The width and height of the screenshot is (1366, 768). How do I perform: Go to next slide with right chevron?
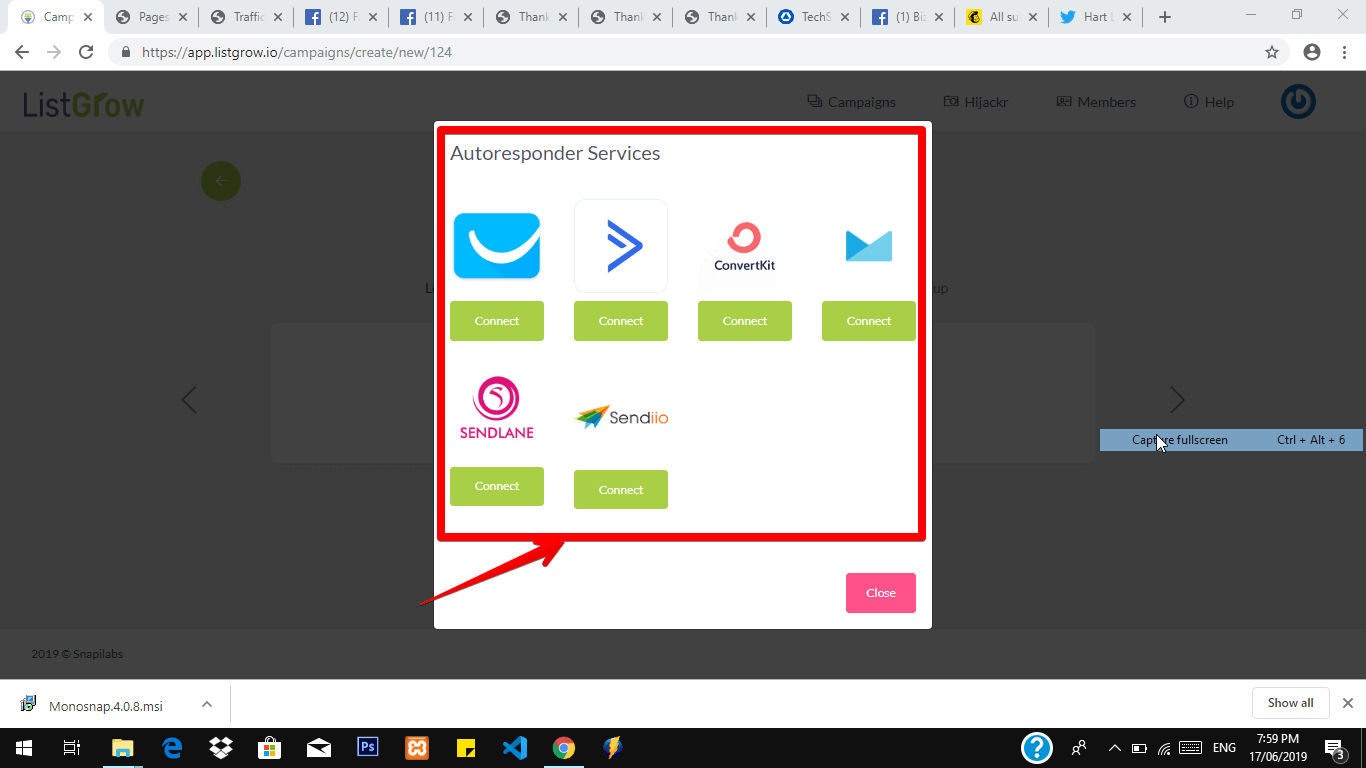[1177, 400]
